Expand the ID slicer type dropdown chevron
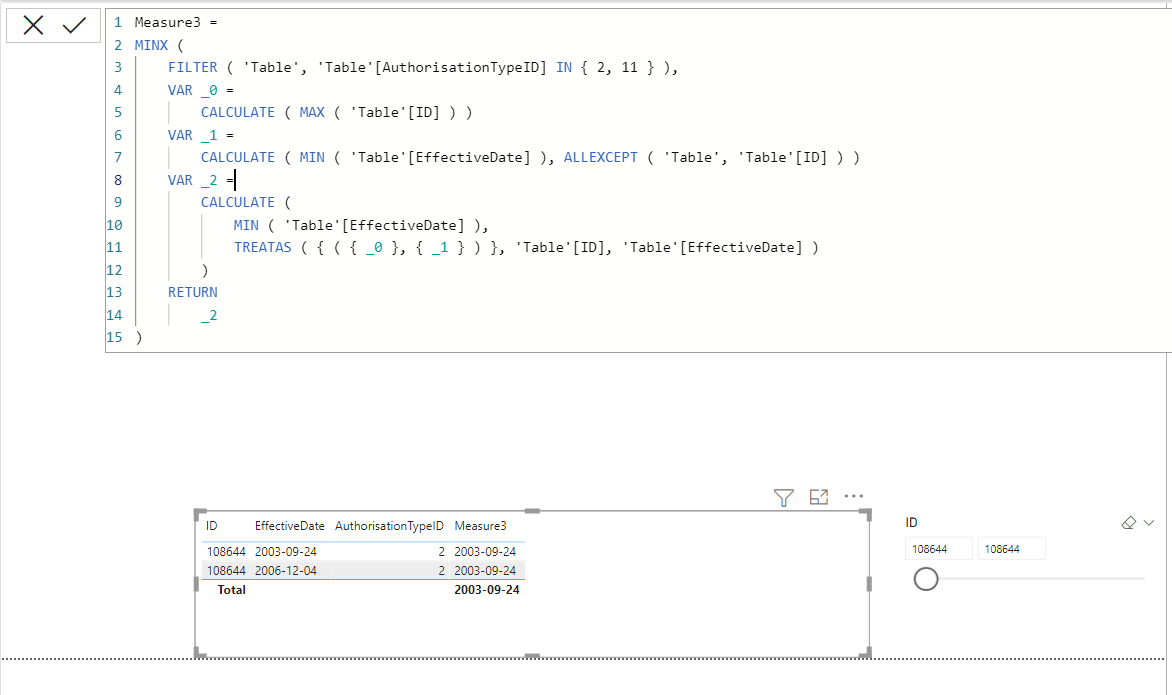This screenshot has width=1172, height=695. tap(1149, 523)
